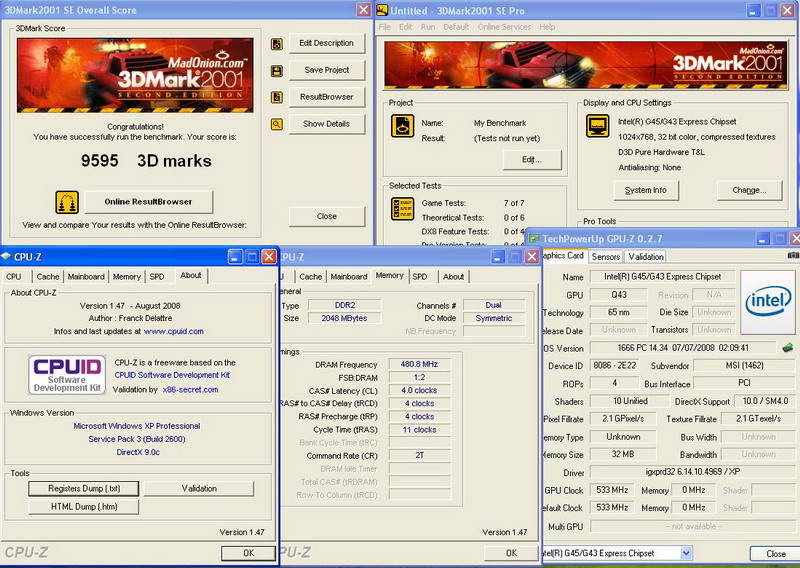Click the ResultBrowser button

[x=327, y=97]
